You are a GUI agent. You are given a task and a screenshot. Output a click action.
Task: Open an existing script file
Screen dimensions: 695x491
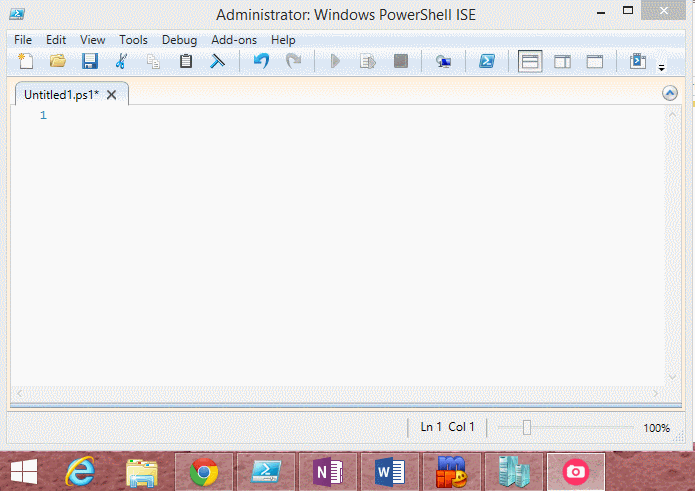(58, 61)
